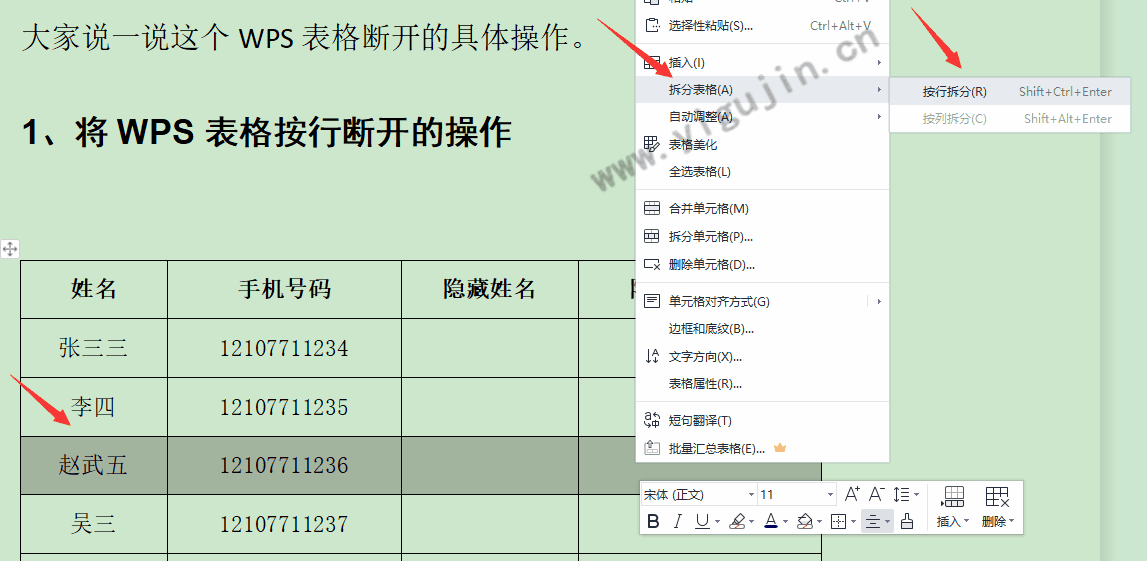Choose 表格属性(R)... menu entry
Screen dimensions: 1147x561
click(x=762, y=383)
